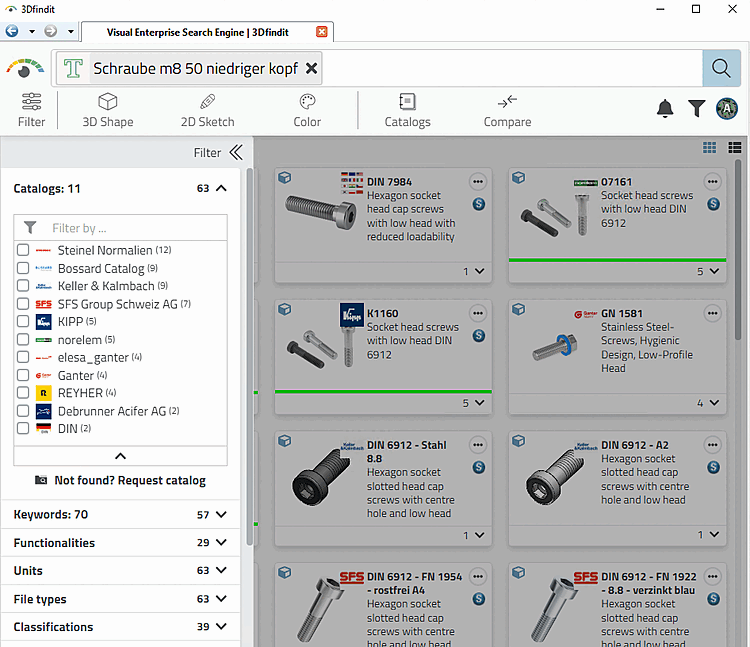Screen dimensions: 750x647
Task: Click the S badge on DIN 6912 - A2 card
Action: (713, 467)
